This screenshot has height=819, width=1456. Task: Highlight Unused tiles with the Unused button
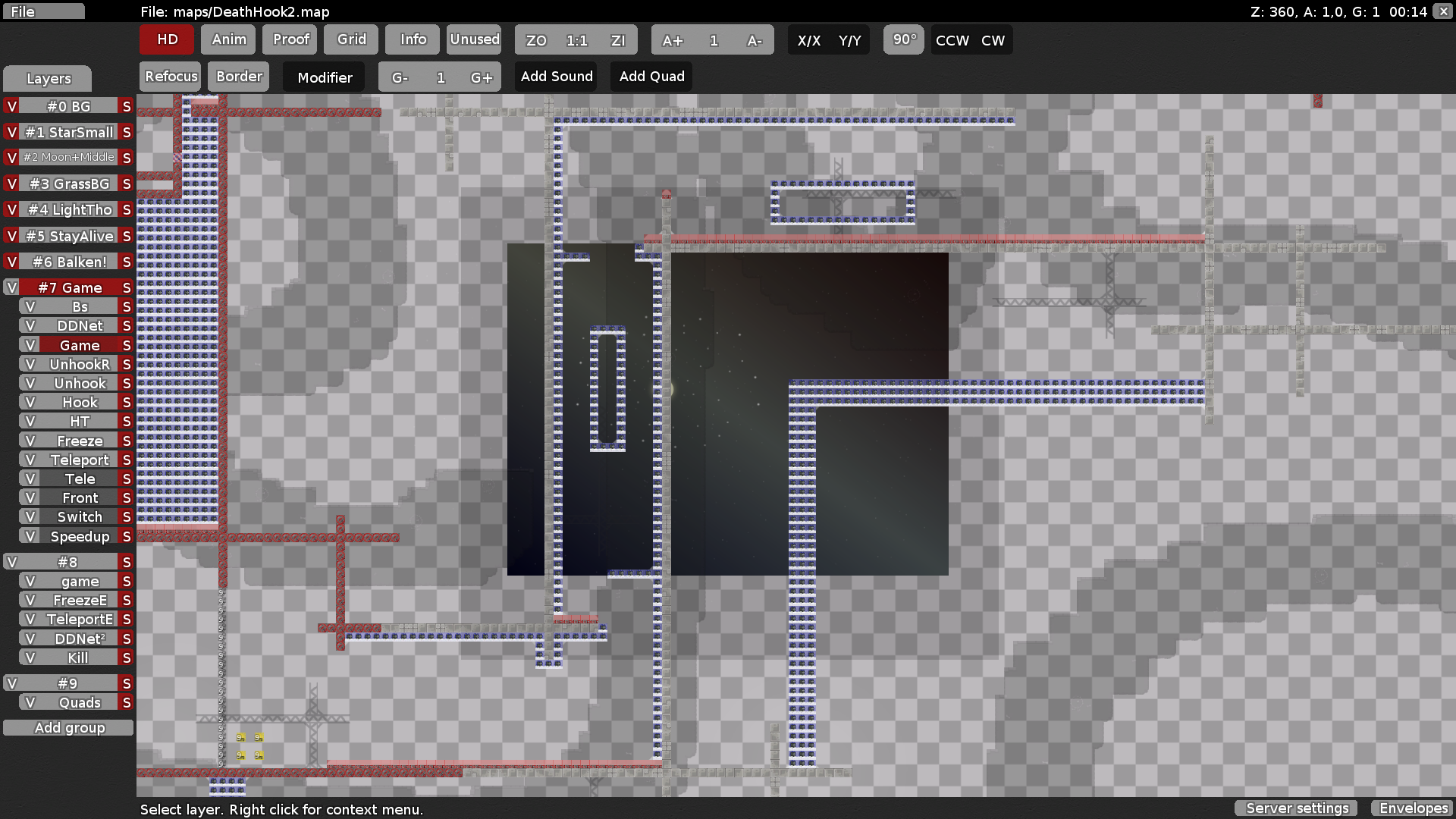click(x=473, y=39)
